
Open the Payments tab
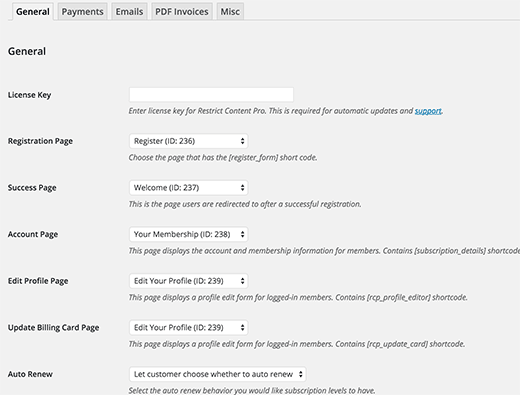[82, 12]
